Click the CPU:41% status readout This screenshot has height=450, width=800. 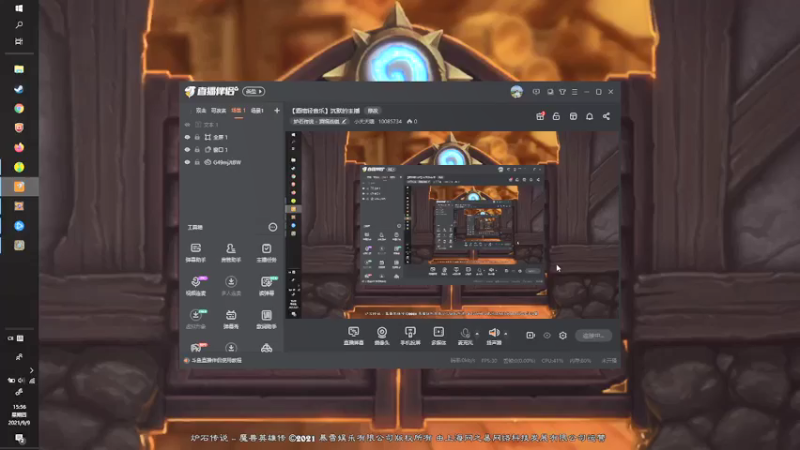click(552, 361)
